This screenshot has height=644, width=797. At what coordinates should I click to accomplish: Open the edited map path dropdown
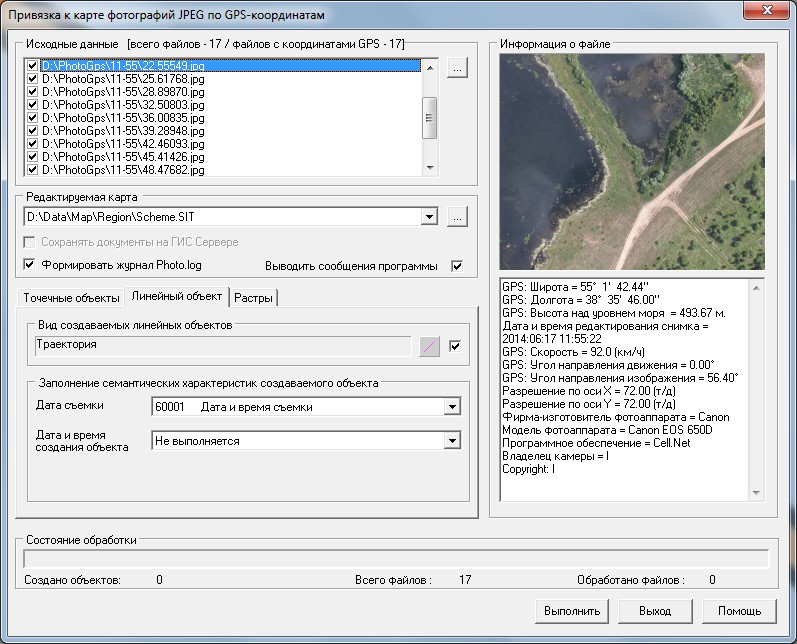click(430, 217)
